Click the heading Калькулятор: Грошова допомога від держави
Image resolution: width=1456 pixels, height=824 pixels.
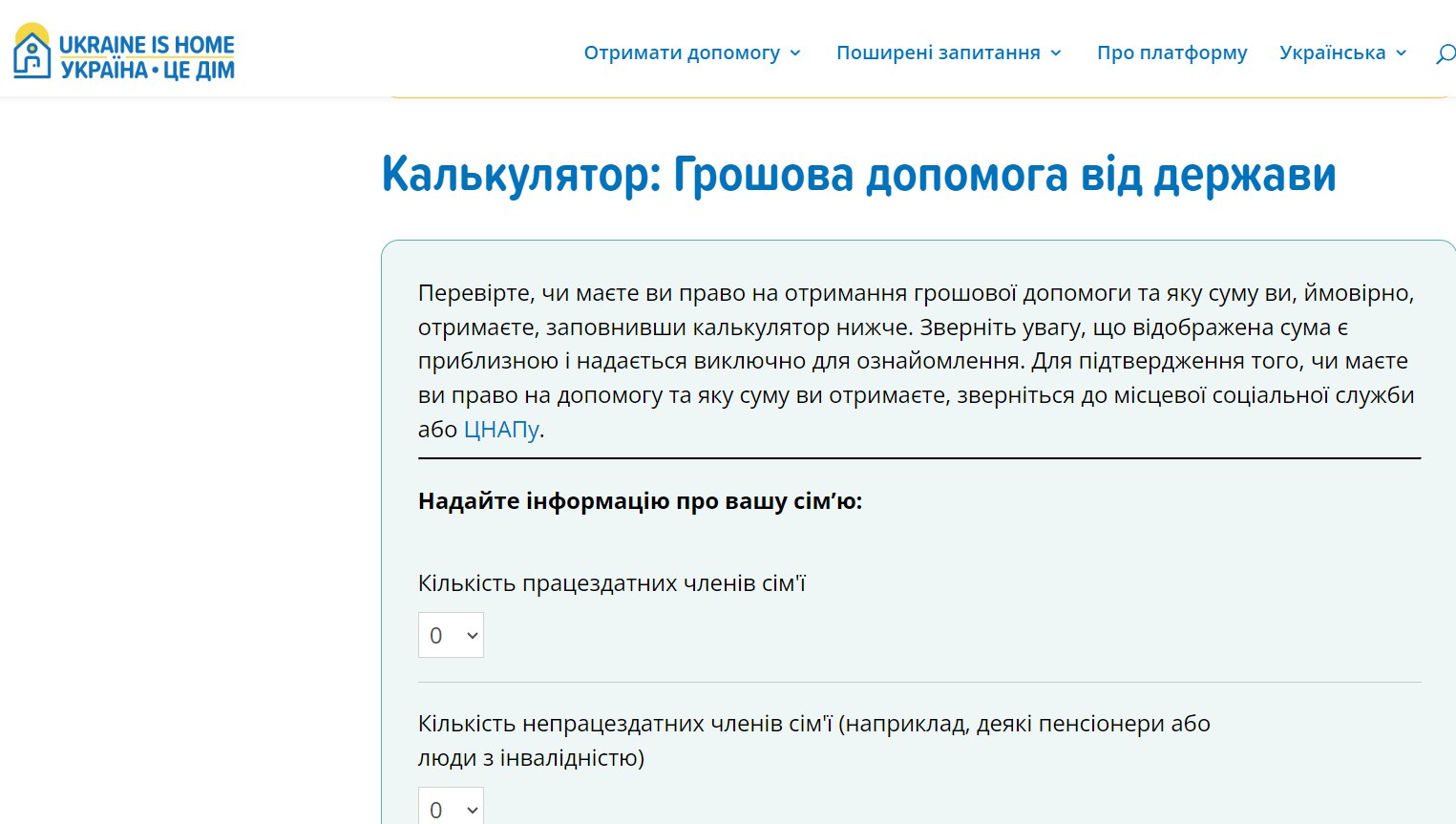point(858,175)
